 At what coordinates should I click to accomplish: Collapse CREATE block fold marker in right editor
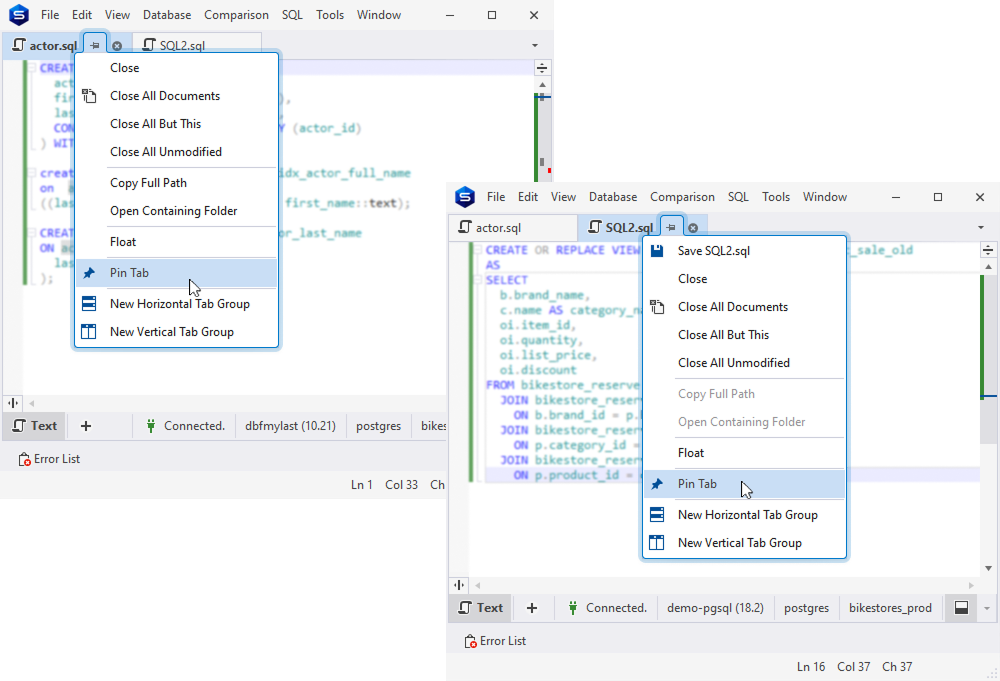coord(477,250)
